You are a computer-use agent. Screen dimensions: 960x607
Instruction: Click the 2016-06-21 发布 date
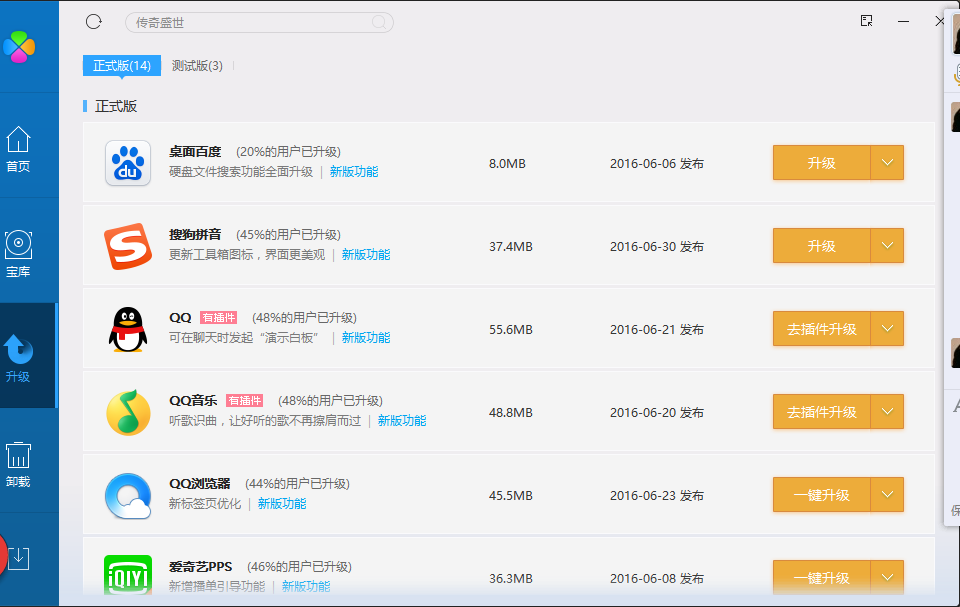[x=657, y=330]
